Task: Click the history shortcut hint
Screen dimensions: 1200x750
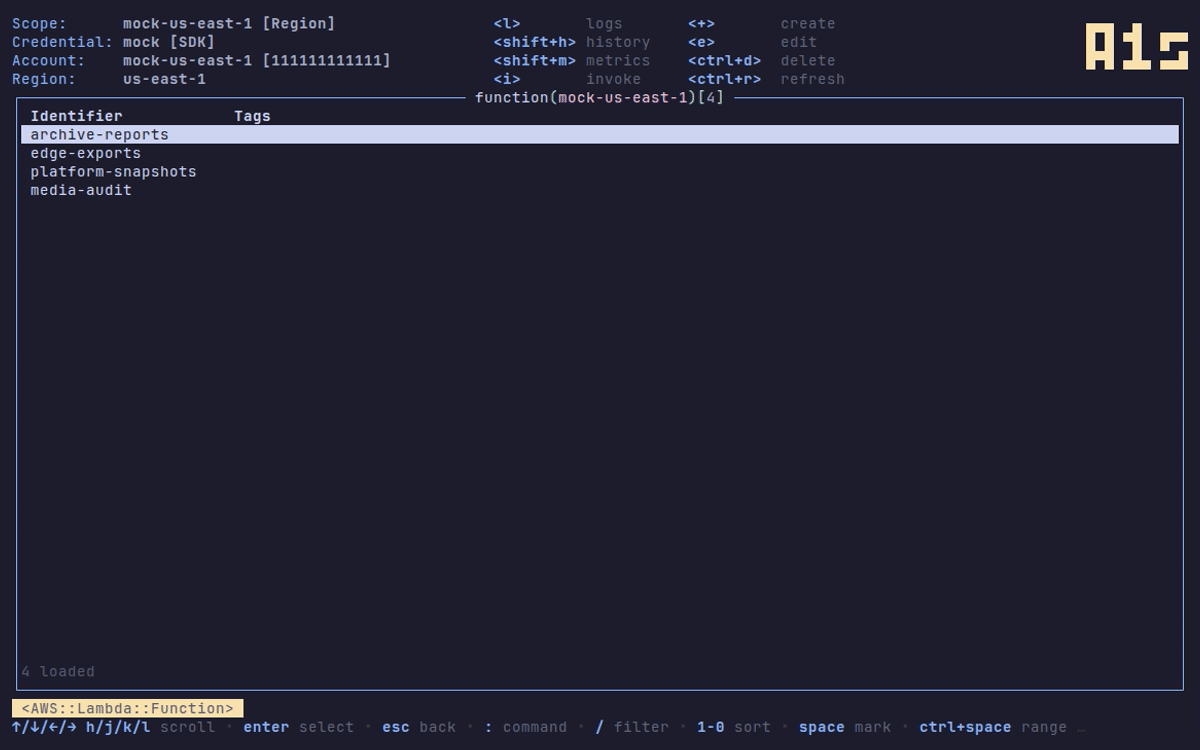Action: point(618,42)
